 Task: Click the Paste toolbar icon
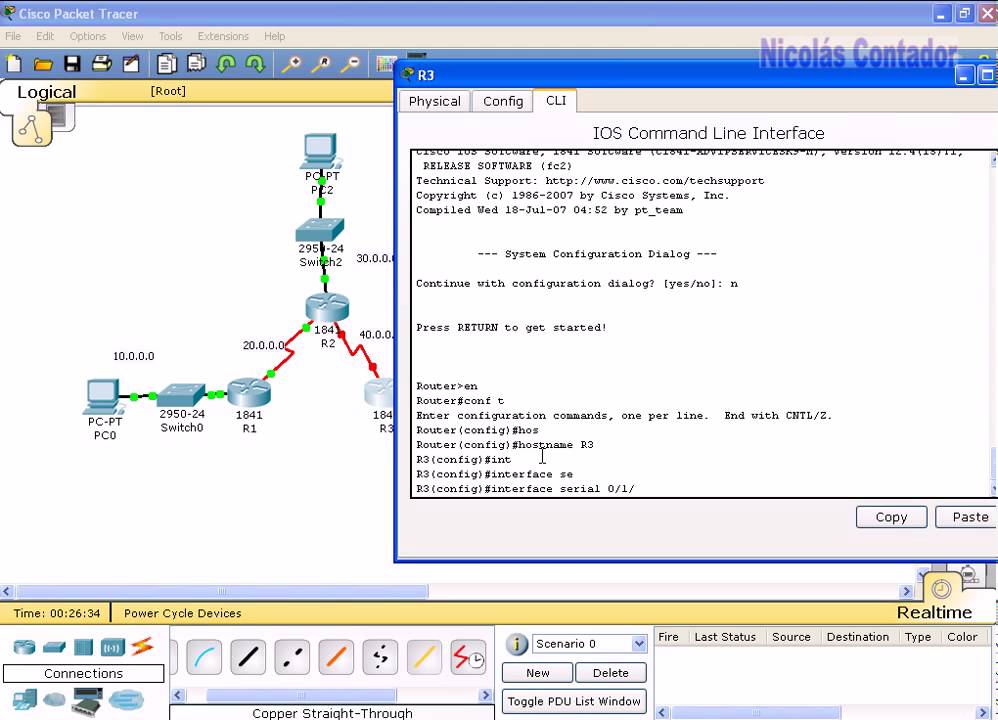click(x=197, y=63)
